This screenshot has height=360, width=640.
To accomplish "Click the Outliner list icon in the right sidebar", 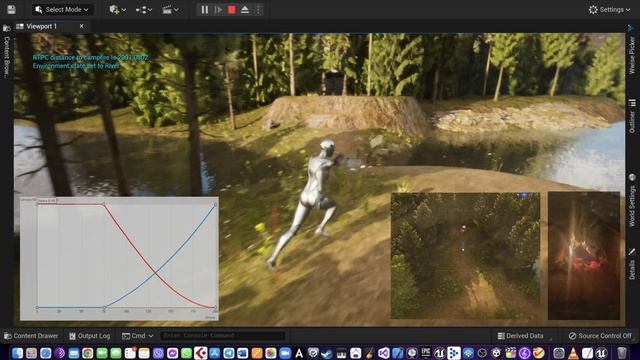I will [x=632, y=103].
